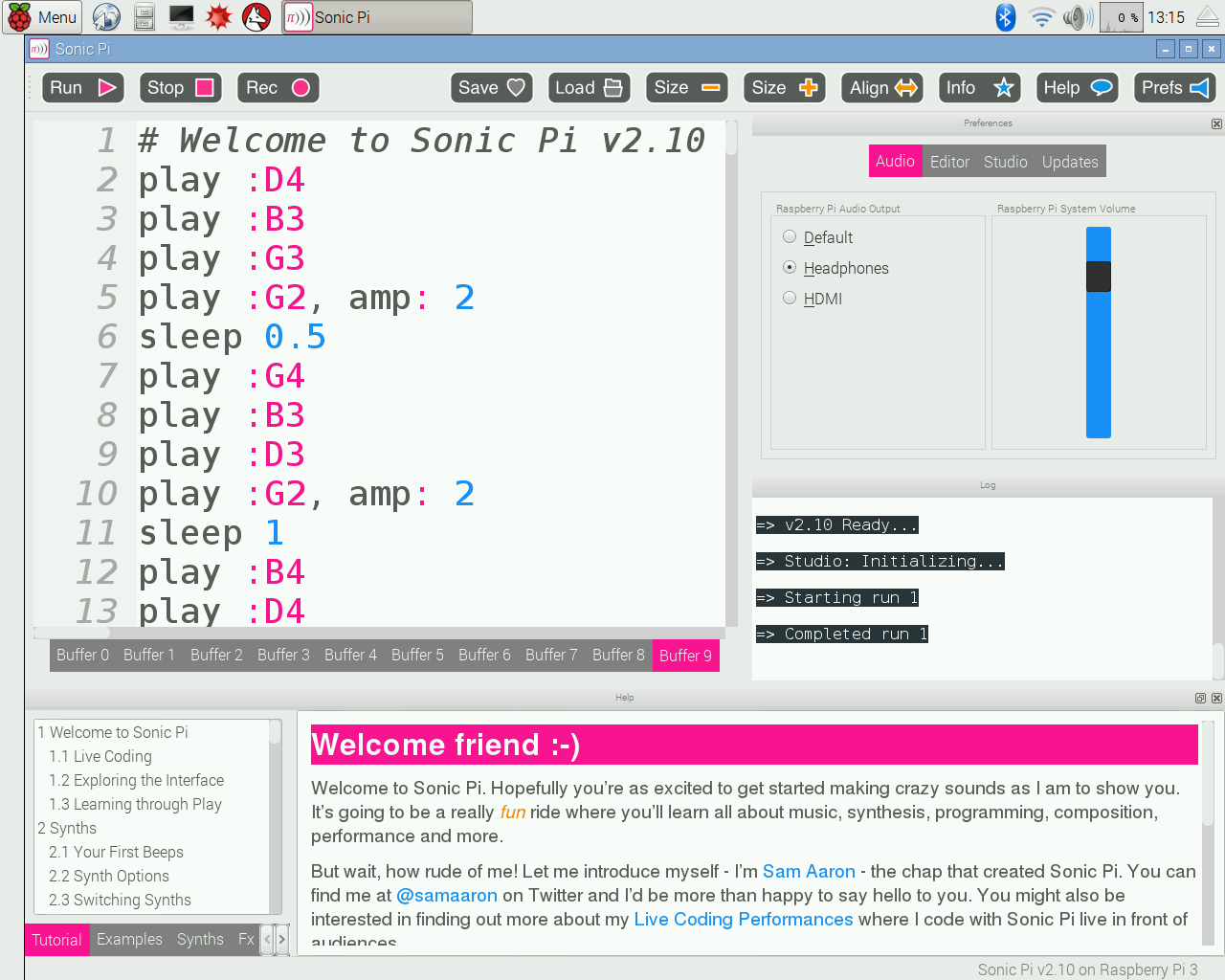Switch to the Audio preferences tab
Screen dimensions: 1225x980
click(x=895, y=161)
